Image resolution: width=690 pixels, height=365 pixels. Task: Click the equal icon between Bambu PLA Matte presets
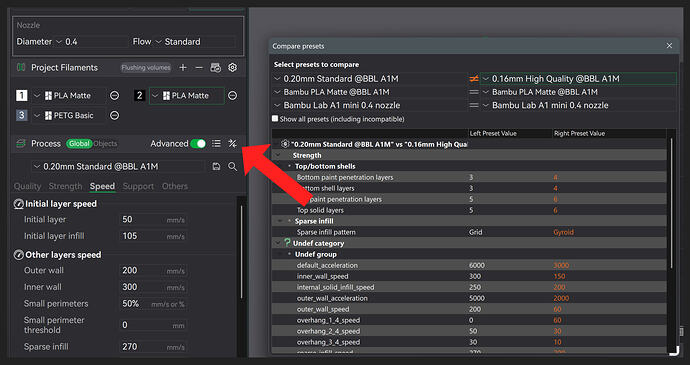pyautogui.click(x=473, y=92)
